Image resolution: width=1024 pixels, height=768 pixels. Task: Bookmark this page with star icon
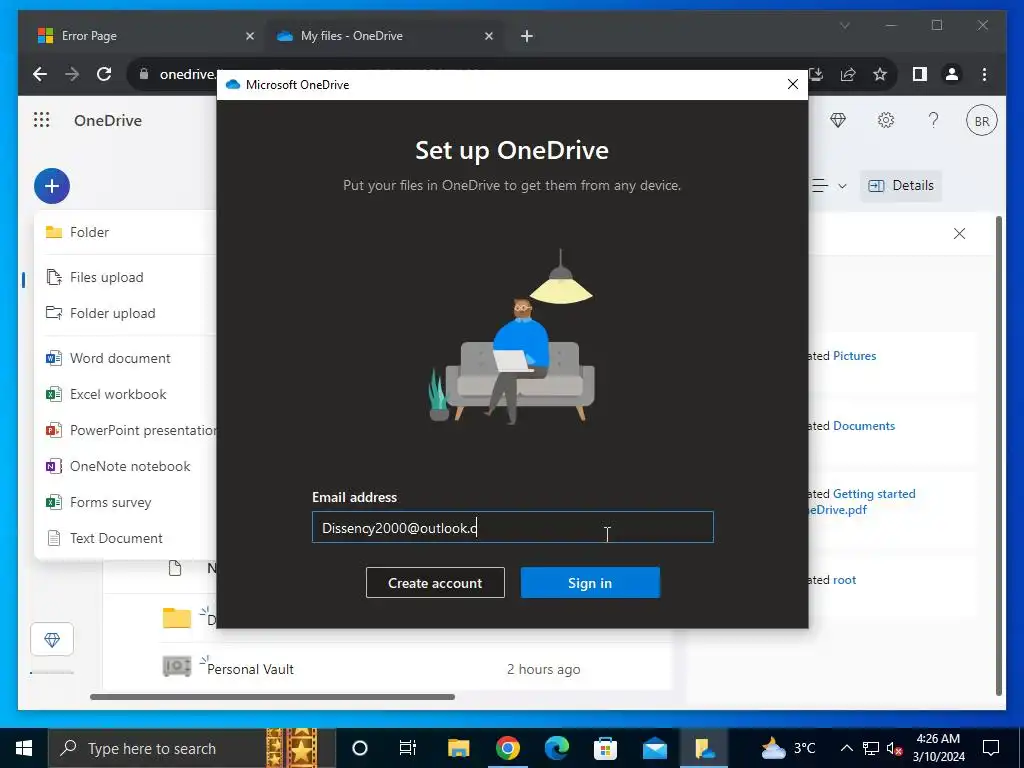(880, 74)
